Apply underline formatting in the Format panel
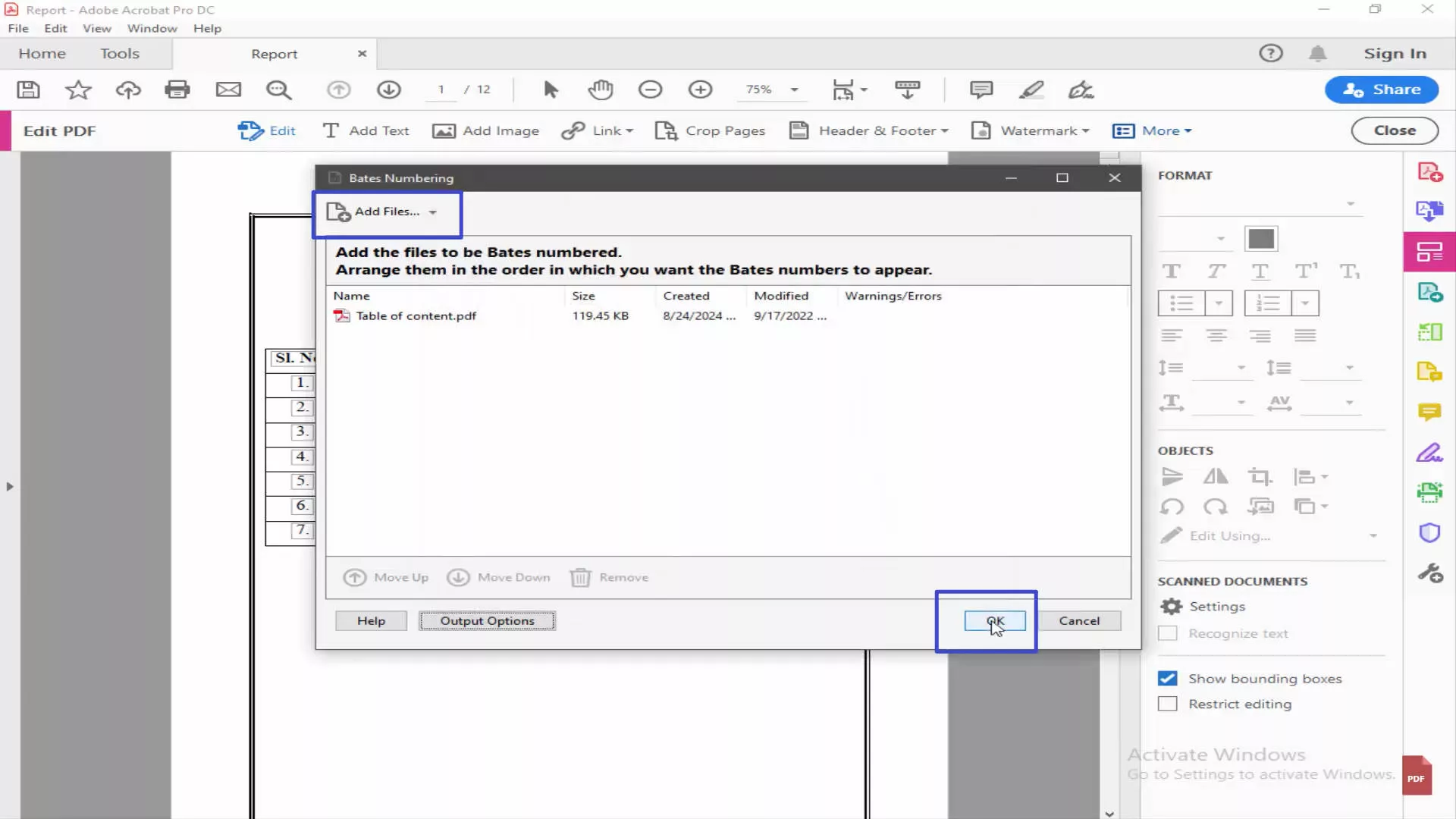Screen dimensions: 1456x819 click(x=1261, y=271)
